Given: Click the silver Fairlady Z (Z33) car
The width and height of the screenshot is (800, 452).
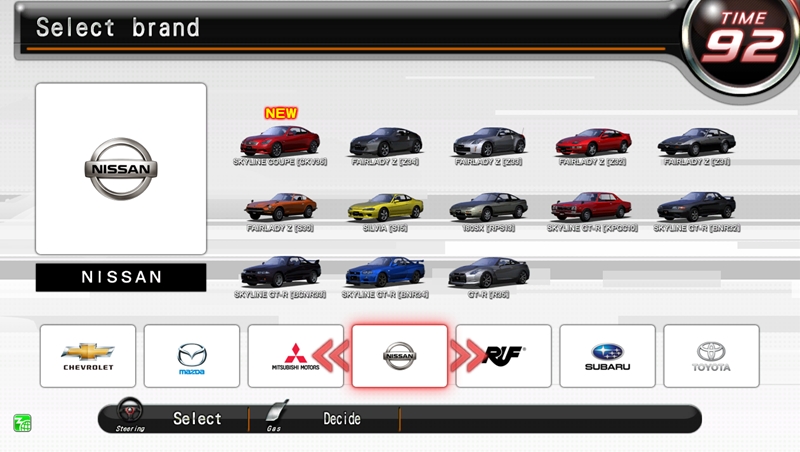Looking at the screenshot, I should tap(489, 142).
